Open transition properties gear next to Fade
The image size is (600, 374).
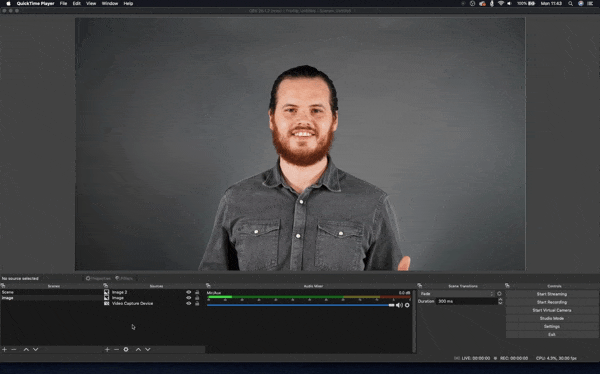click(499, 294)
